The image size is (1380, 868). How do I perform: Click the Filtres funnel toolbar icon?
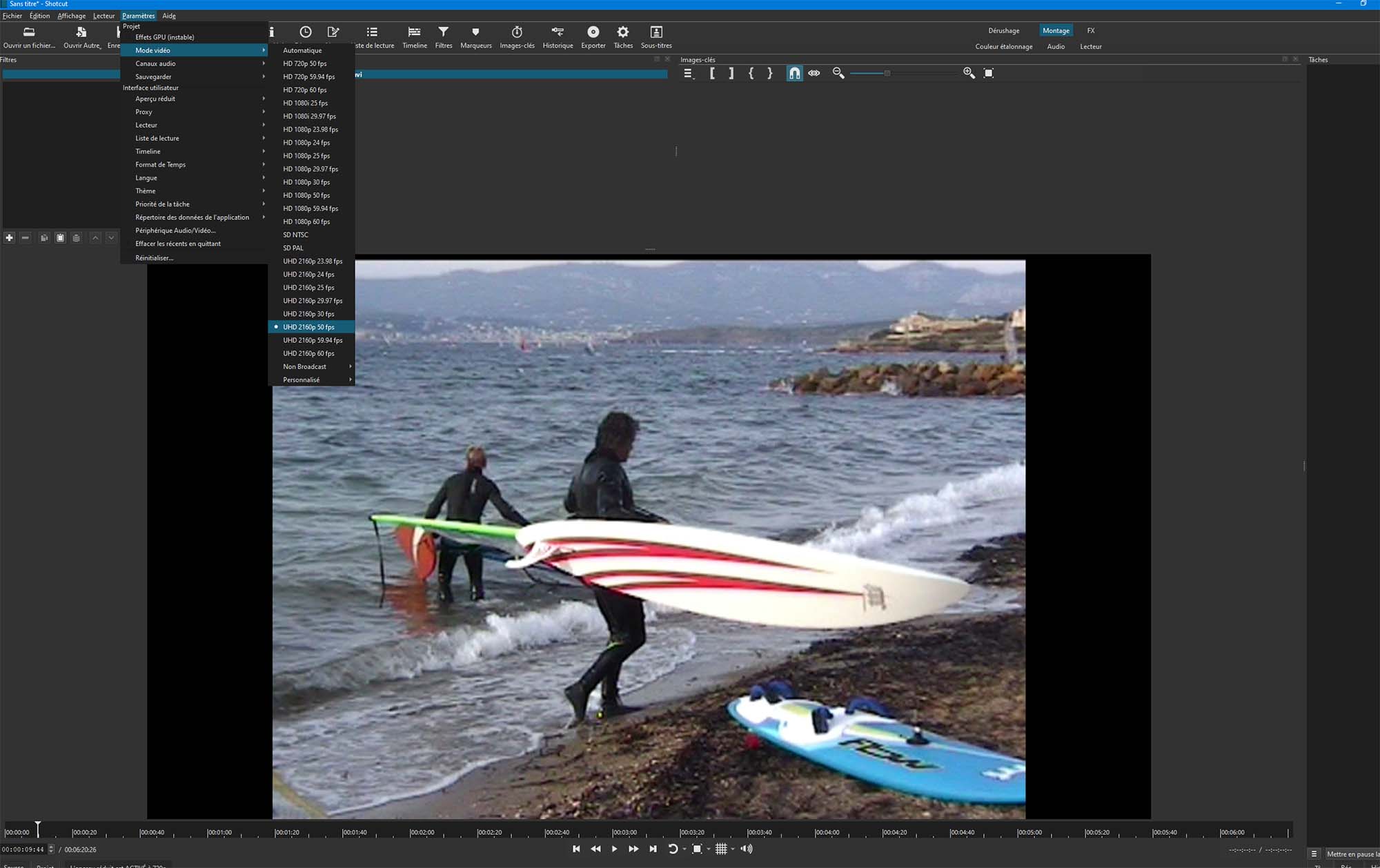click(x=444, y=32)
